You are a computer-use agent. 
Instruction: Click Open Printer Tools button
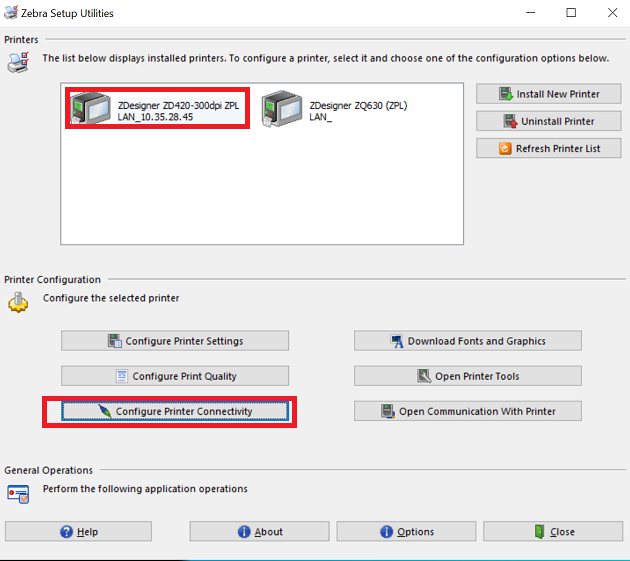[467, 376]
